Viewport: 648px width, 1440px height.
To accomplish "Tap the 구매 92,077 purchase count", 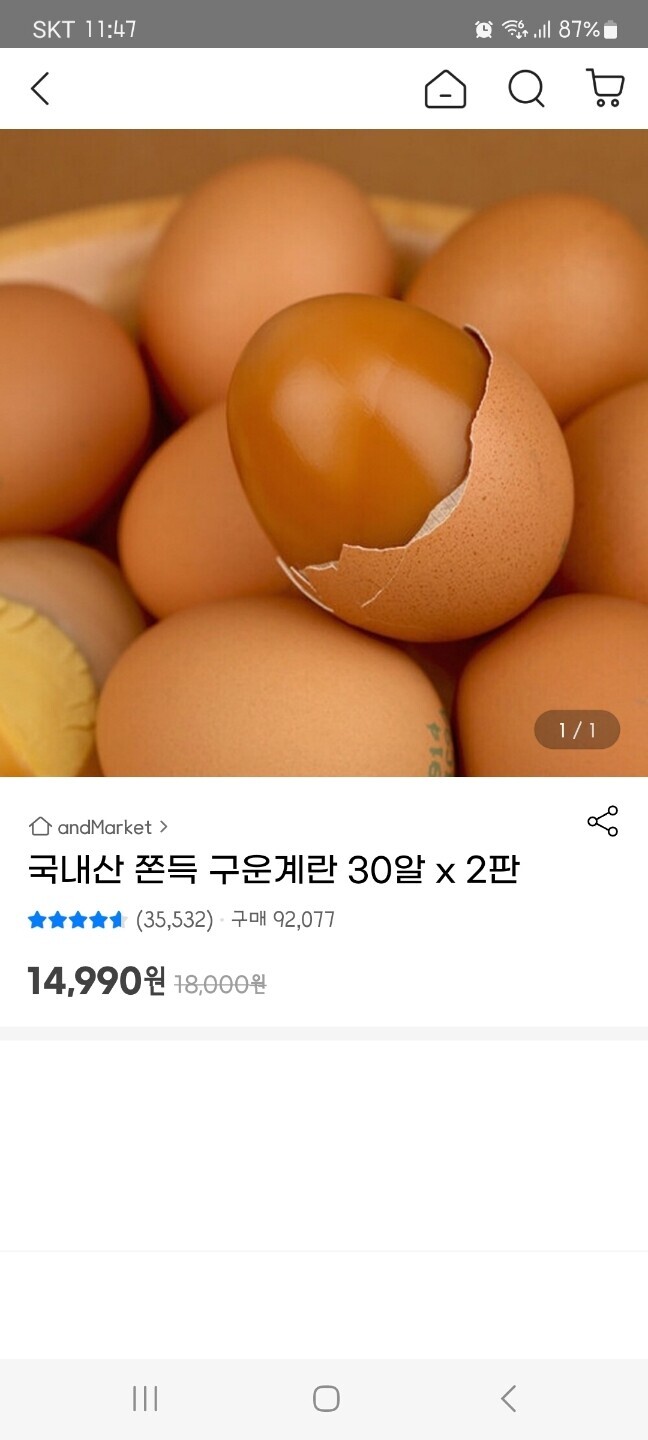I will click(283, 920).
